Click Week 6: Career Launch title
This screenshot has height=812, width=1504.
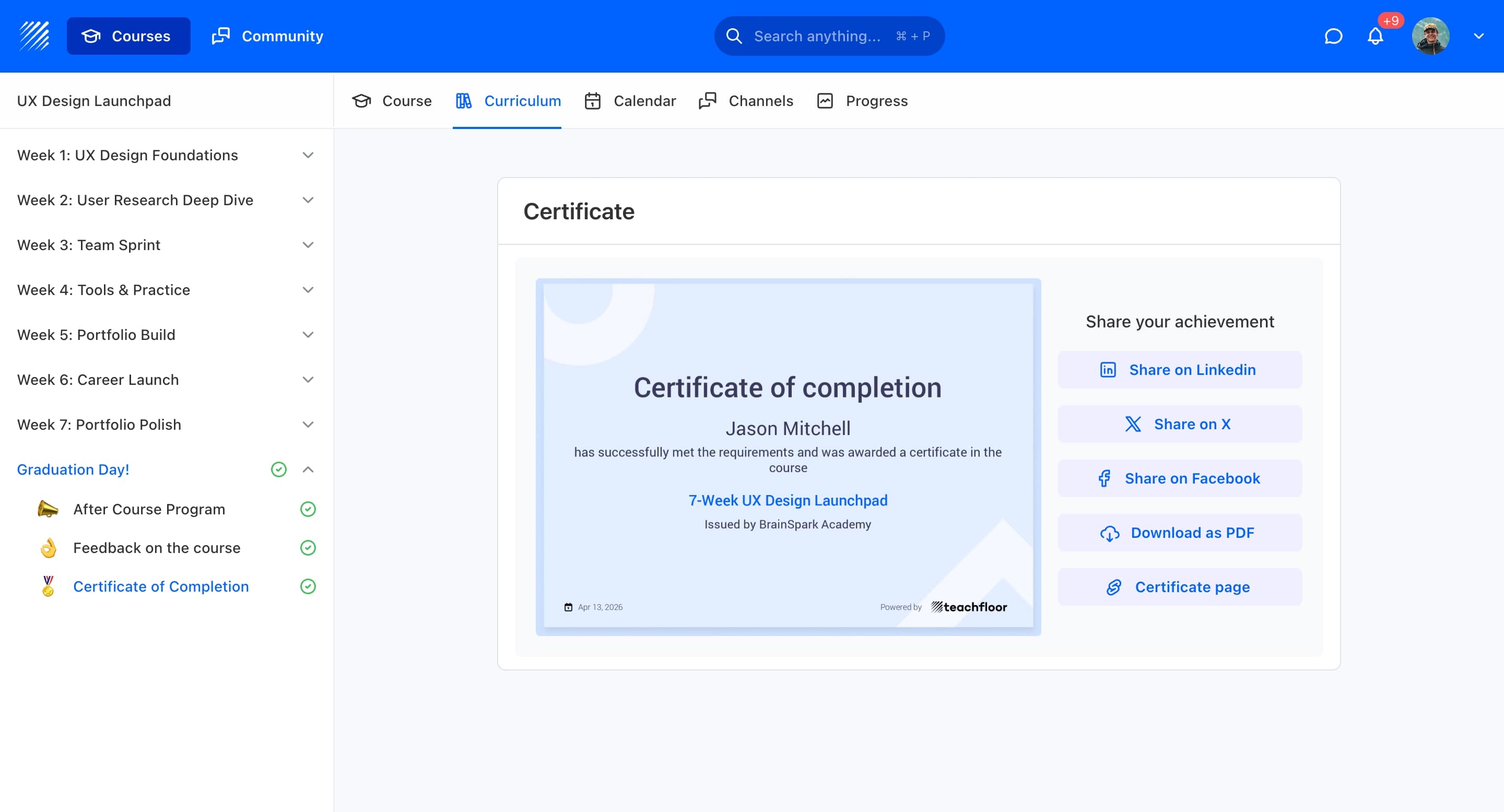98,380
